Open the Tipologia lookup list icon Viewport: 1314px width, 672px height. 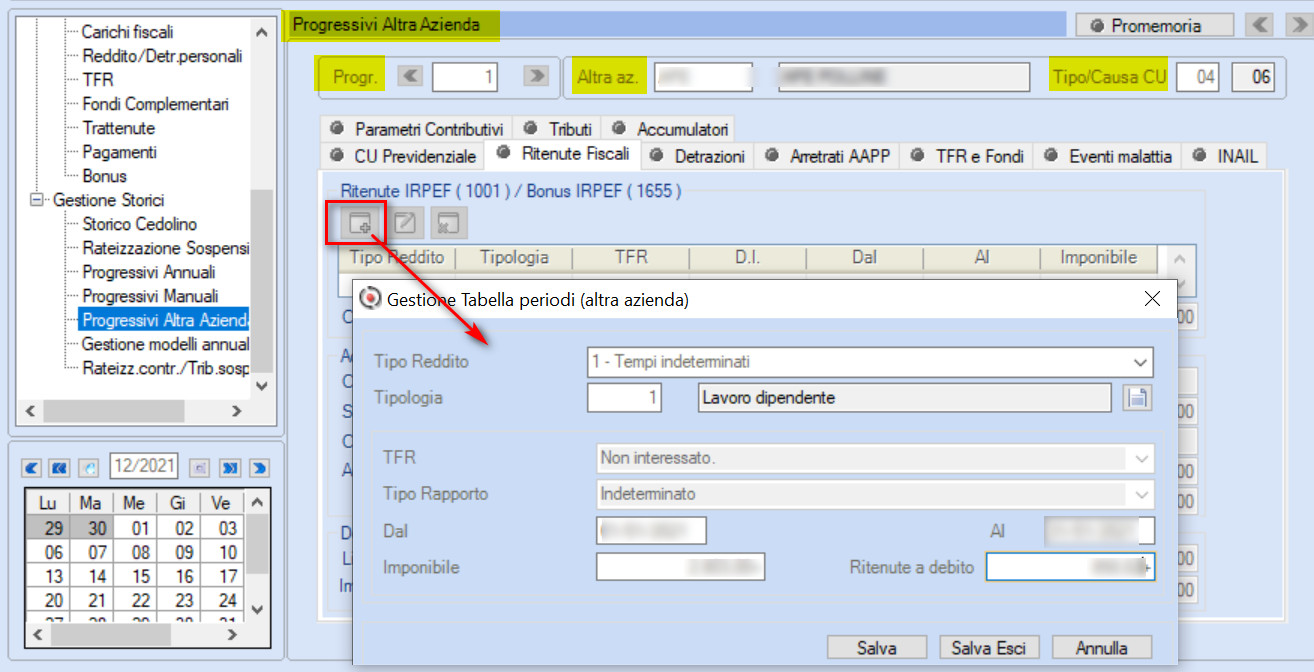tap(1136, 398)
